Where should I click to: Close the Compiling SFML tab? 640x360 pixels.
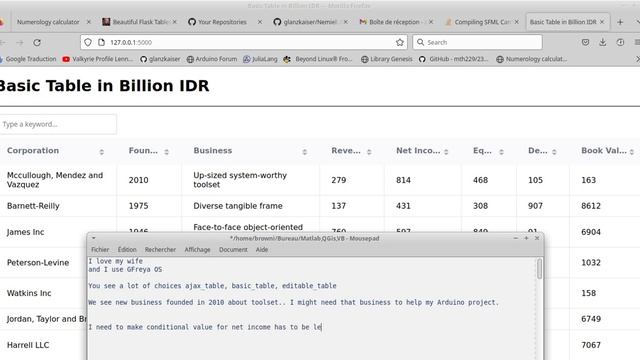[x=516, y=22]
